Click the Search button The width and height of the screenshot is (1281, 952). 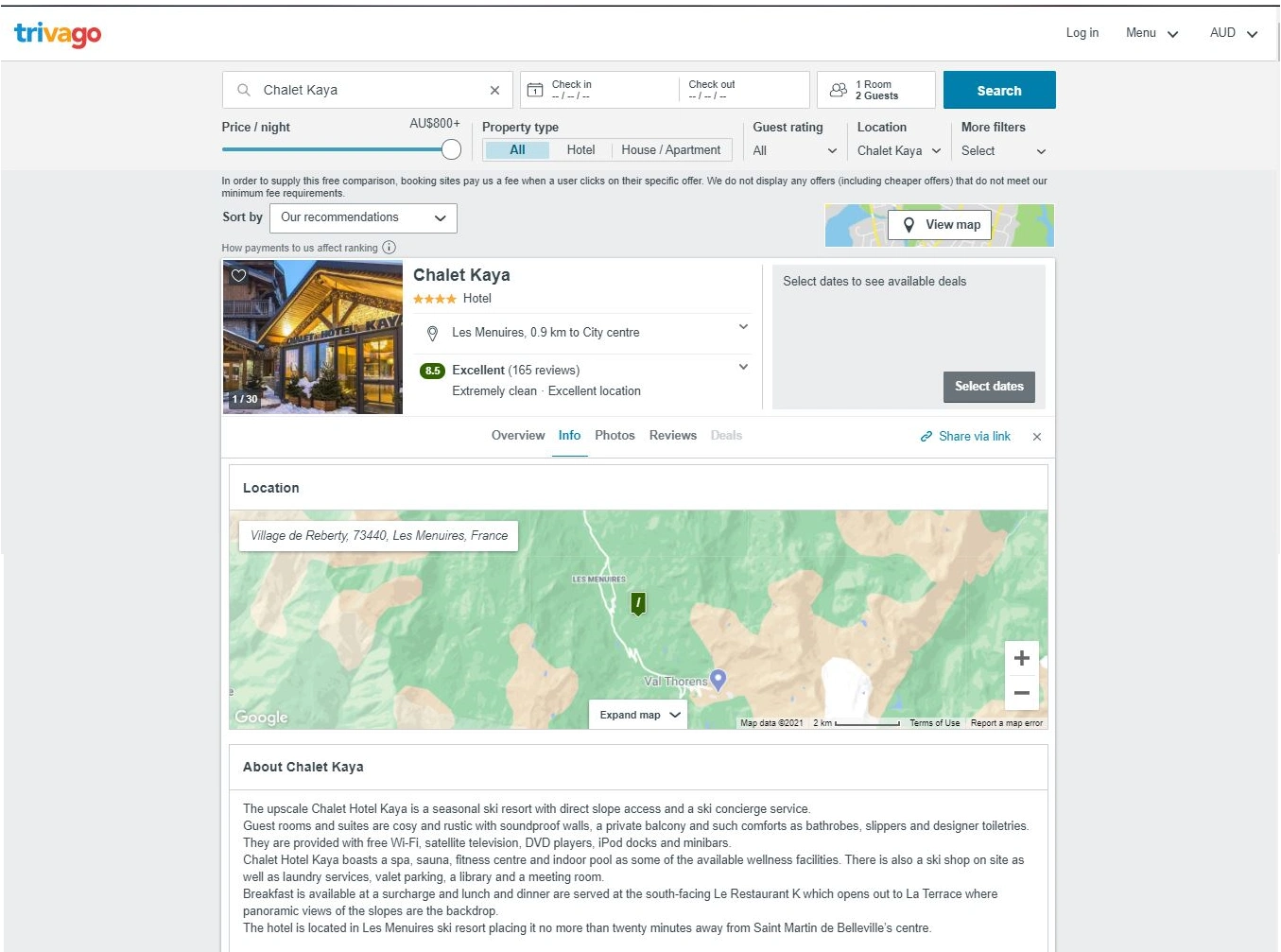point(999,90)
